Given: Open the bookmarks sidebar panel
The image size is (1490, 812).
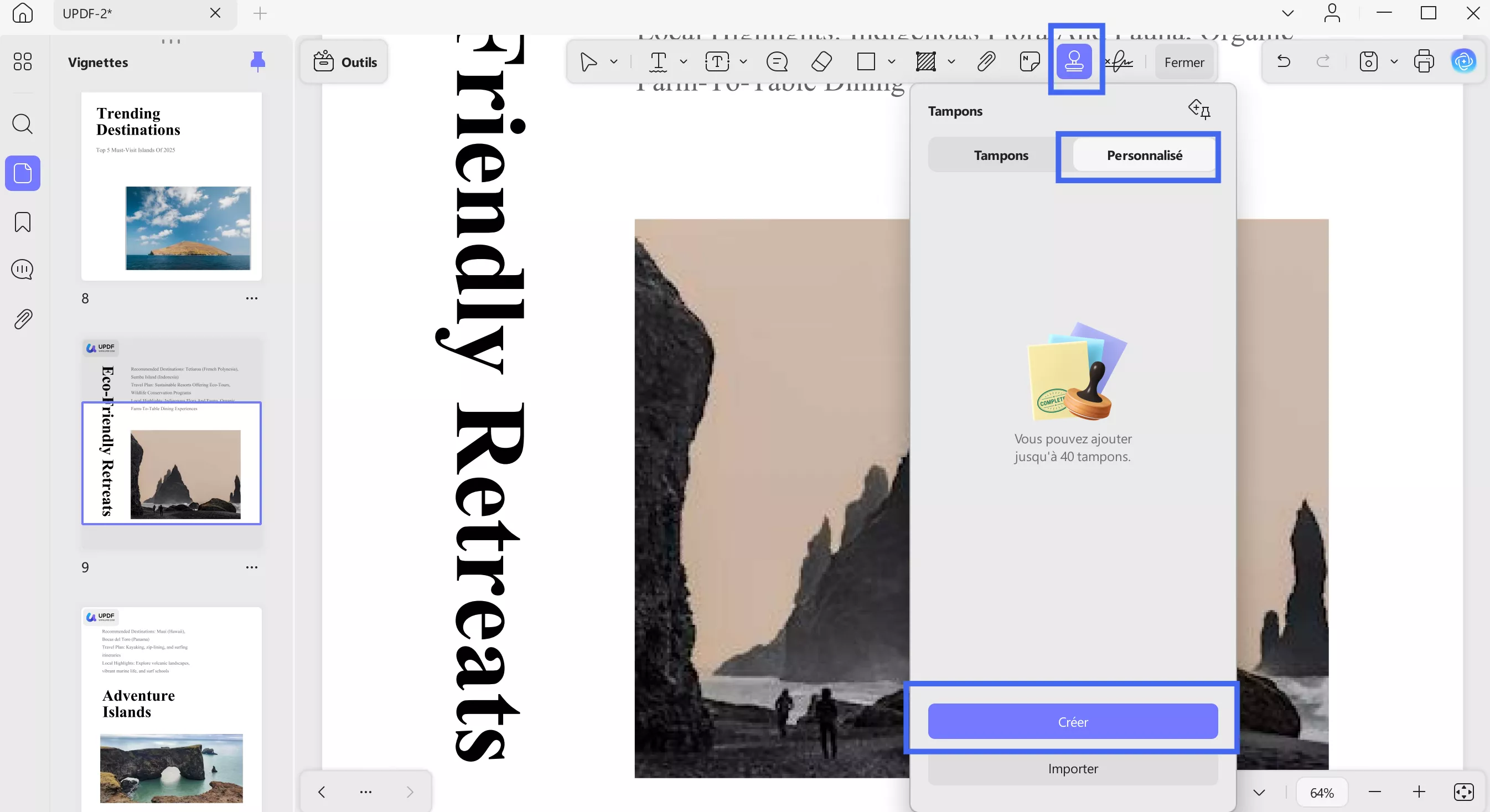Looking at the screenshot, I should pos(23,222).
